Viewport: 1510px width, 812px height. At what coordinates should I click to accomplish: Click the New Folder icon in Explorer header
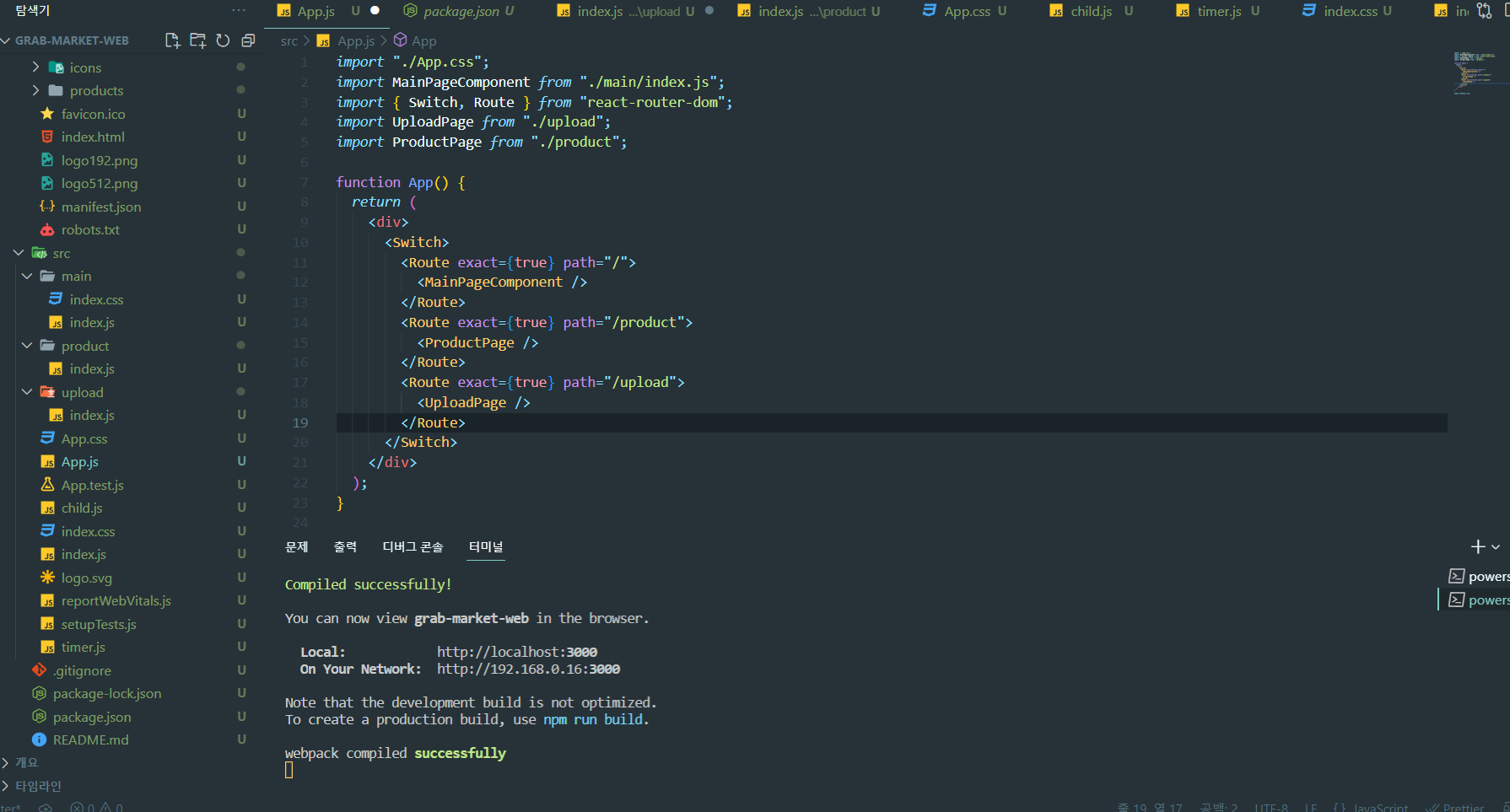(197, 40)
